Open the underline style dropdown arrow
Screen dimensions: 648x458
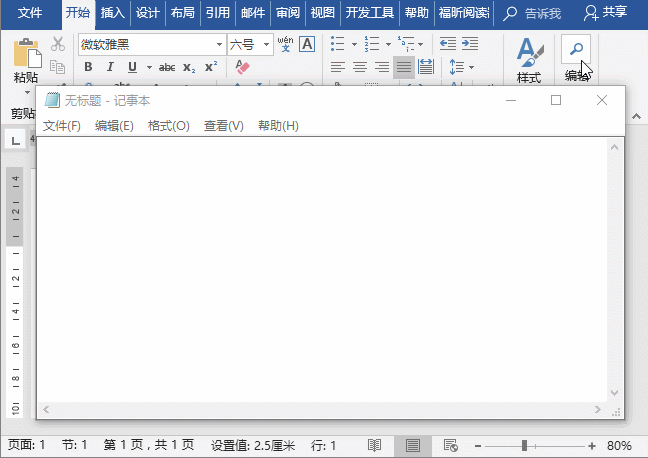click(x=149, y=67)
